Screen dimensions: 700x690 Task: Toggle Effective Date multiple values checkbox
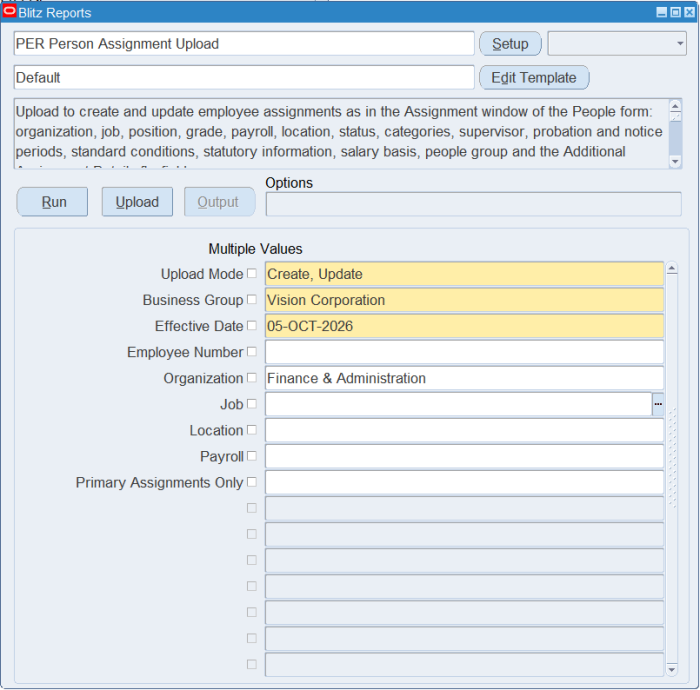pos(252,325)
